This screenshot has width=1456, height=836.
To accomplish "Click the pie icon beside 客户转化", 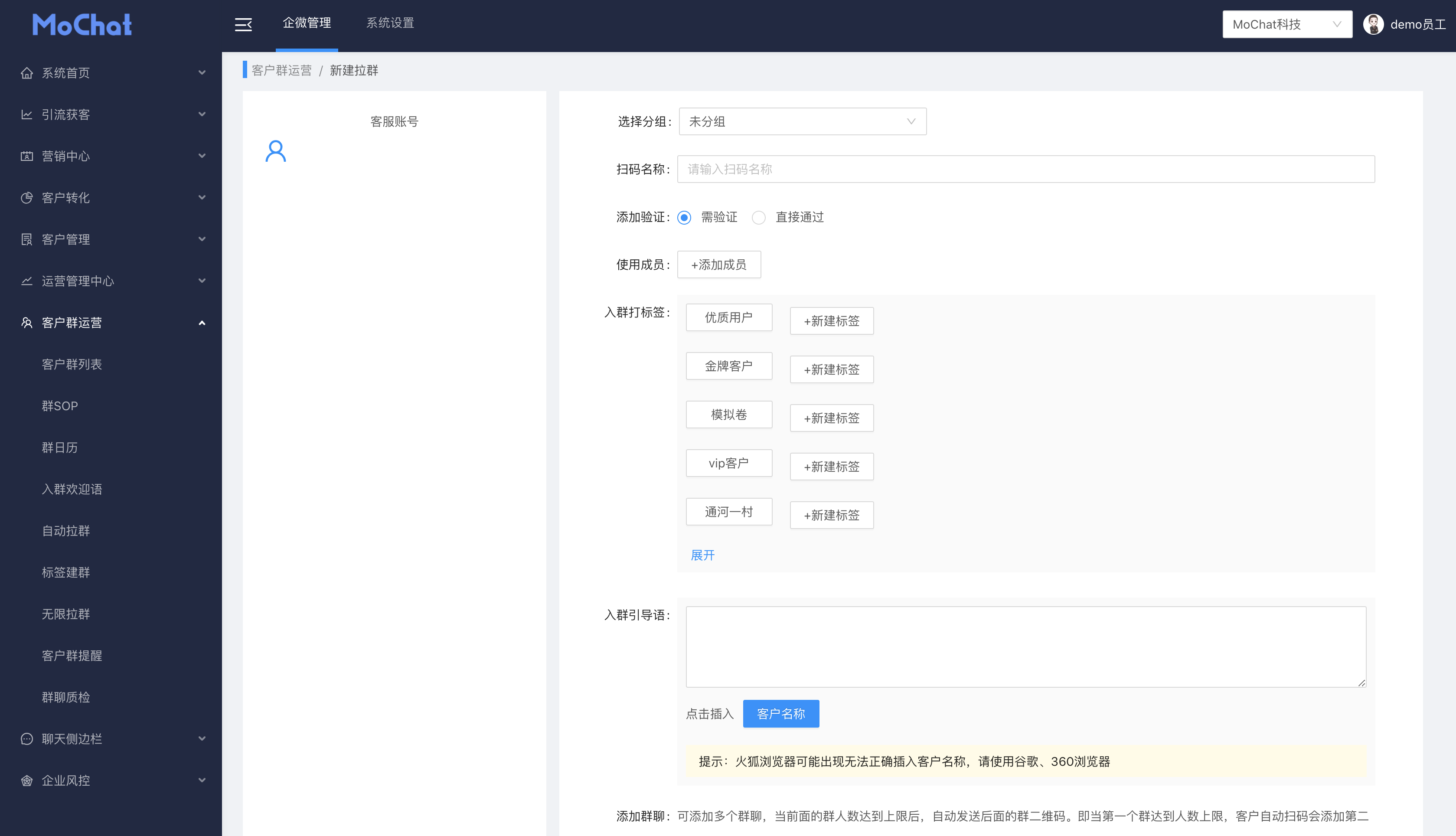I will pyautogui.click(x=26, y=198).
